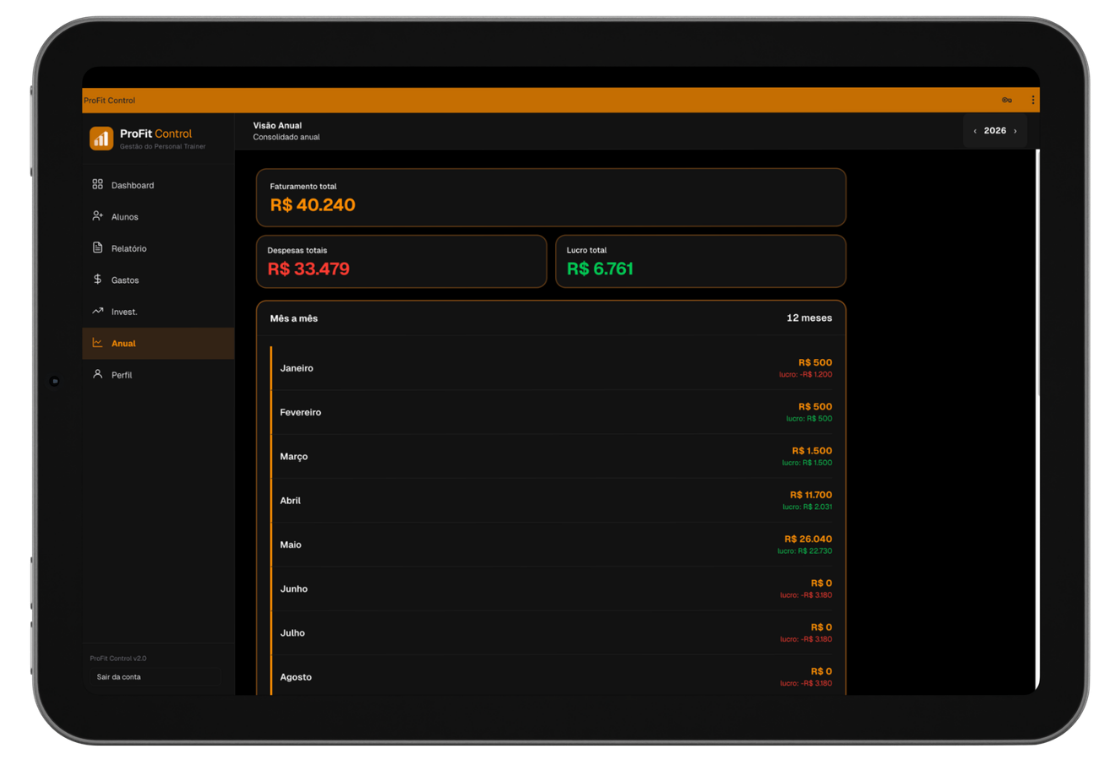Select the Maio row
1120x760 pixels.
click(551, 545)
